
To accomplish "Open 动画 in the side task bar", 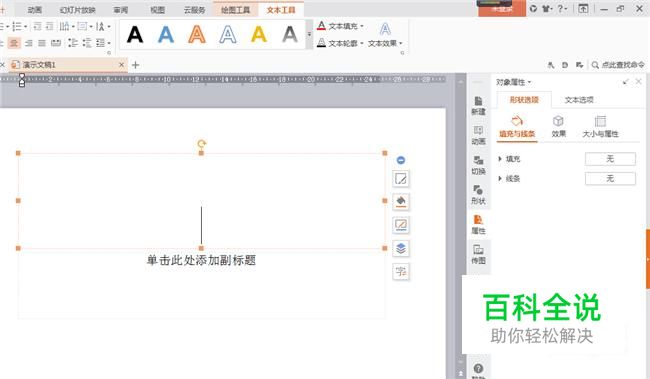I will click(478, 136).
